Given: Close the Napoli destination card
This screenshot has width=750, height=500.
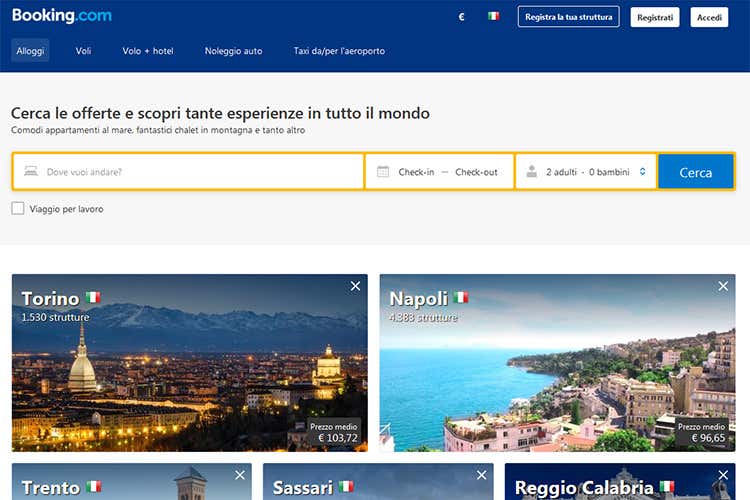Looking at the screenshot, I should click(x=723, y=287).
